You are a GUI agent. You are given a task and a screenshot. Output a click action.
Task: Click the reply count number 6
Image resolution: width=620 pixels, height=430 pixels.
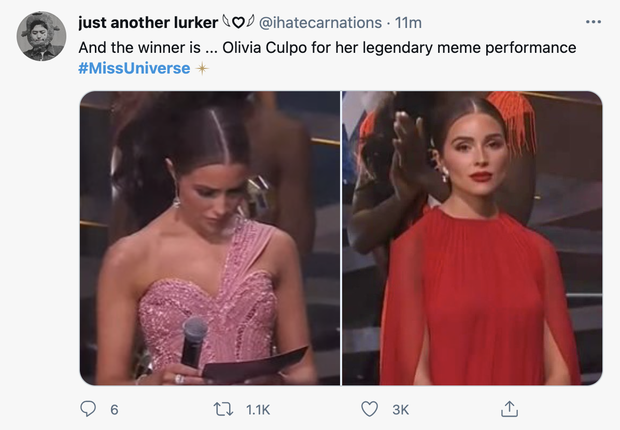[x=114, y=409]
